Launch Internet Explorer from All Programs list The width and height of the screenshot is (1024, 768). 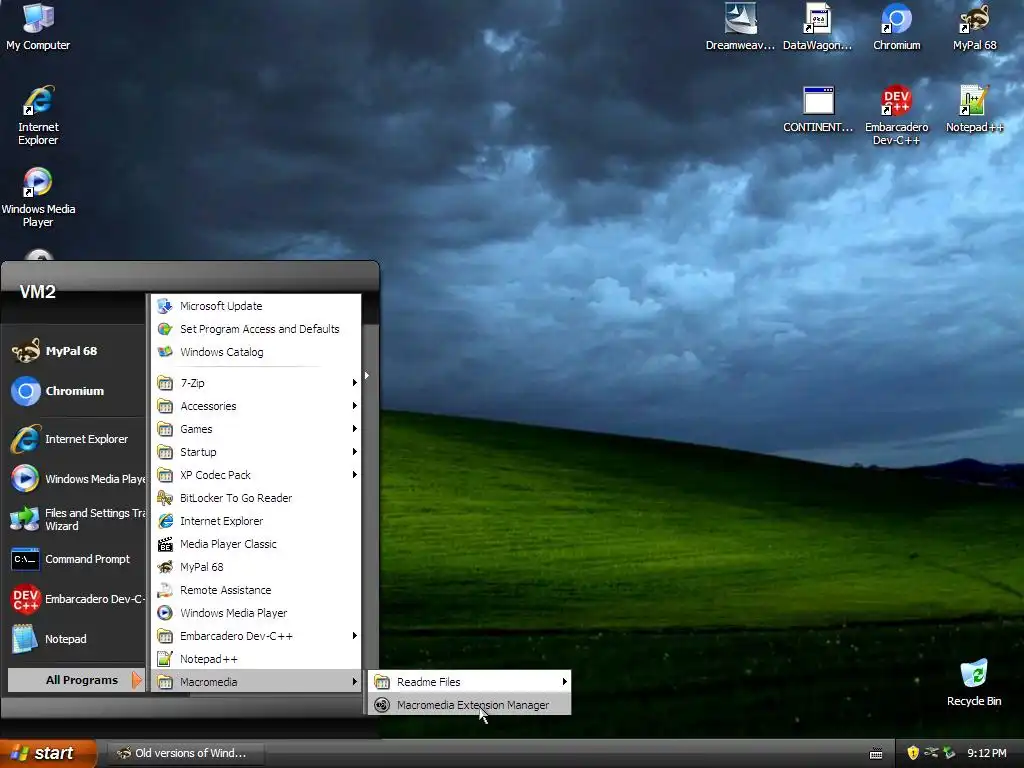click(x=256, y=521)
